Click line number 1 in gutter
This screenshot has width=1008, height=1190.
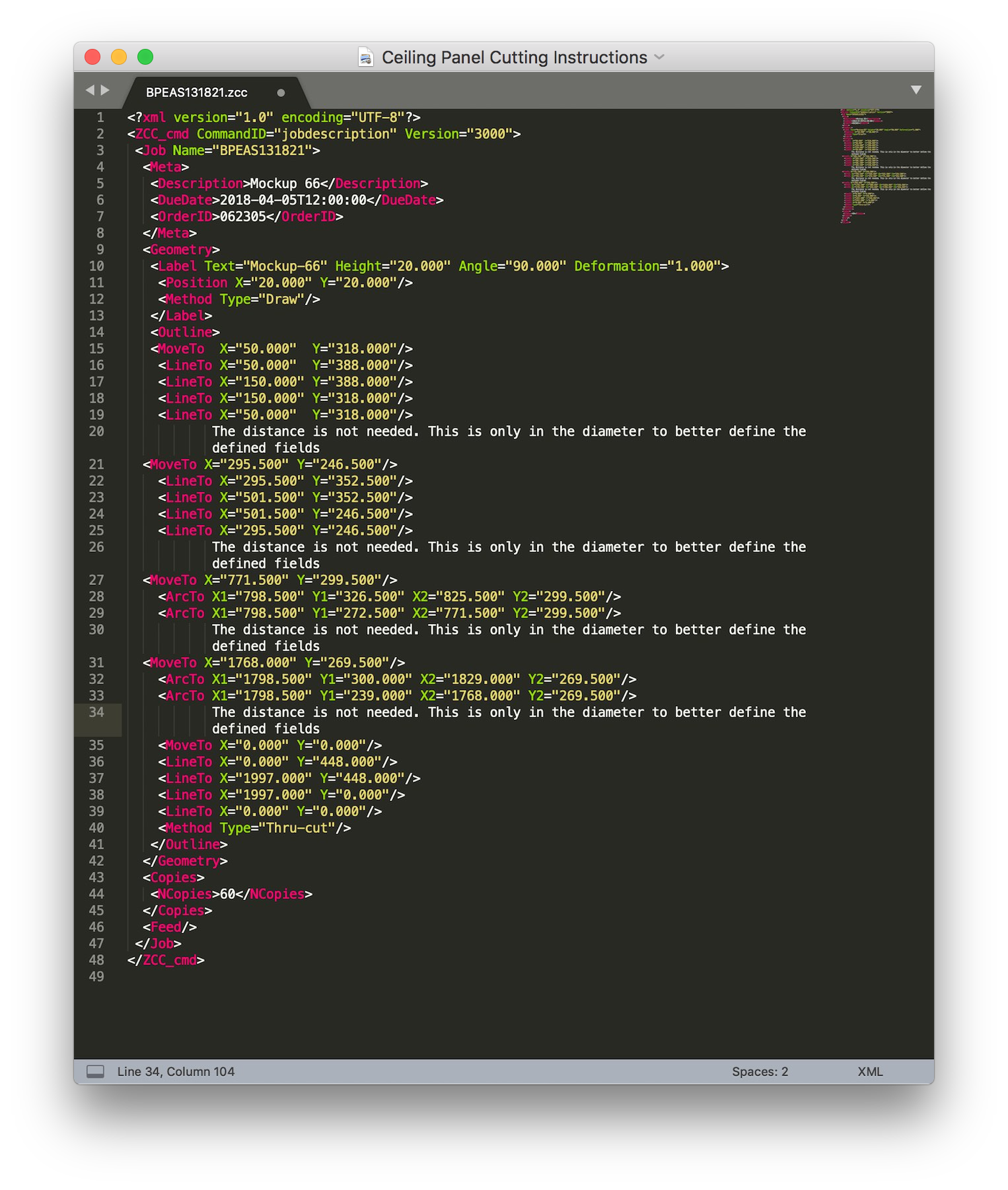coord(100,118)
